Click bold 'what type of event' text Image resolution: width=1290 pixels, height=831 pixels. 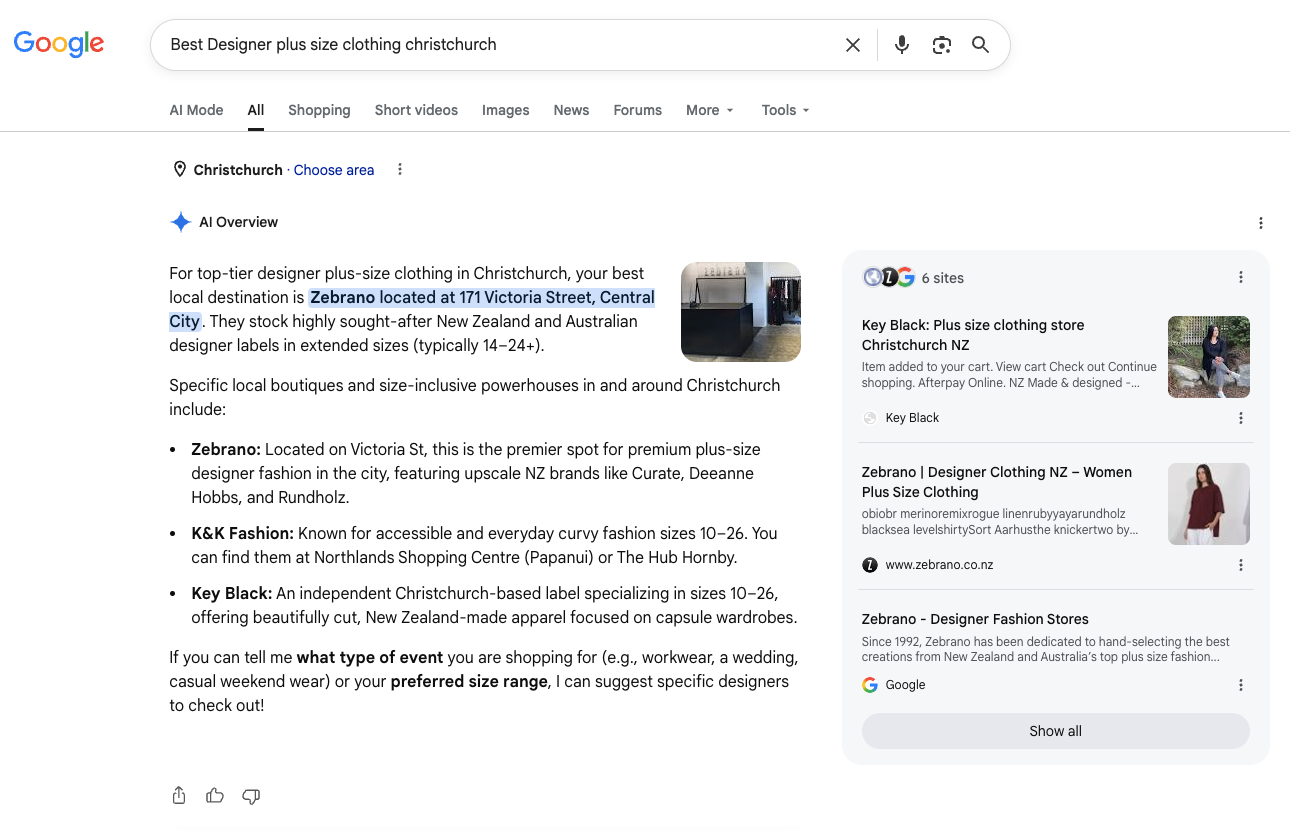tap(370, 657)
